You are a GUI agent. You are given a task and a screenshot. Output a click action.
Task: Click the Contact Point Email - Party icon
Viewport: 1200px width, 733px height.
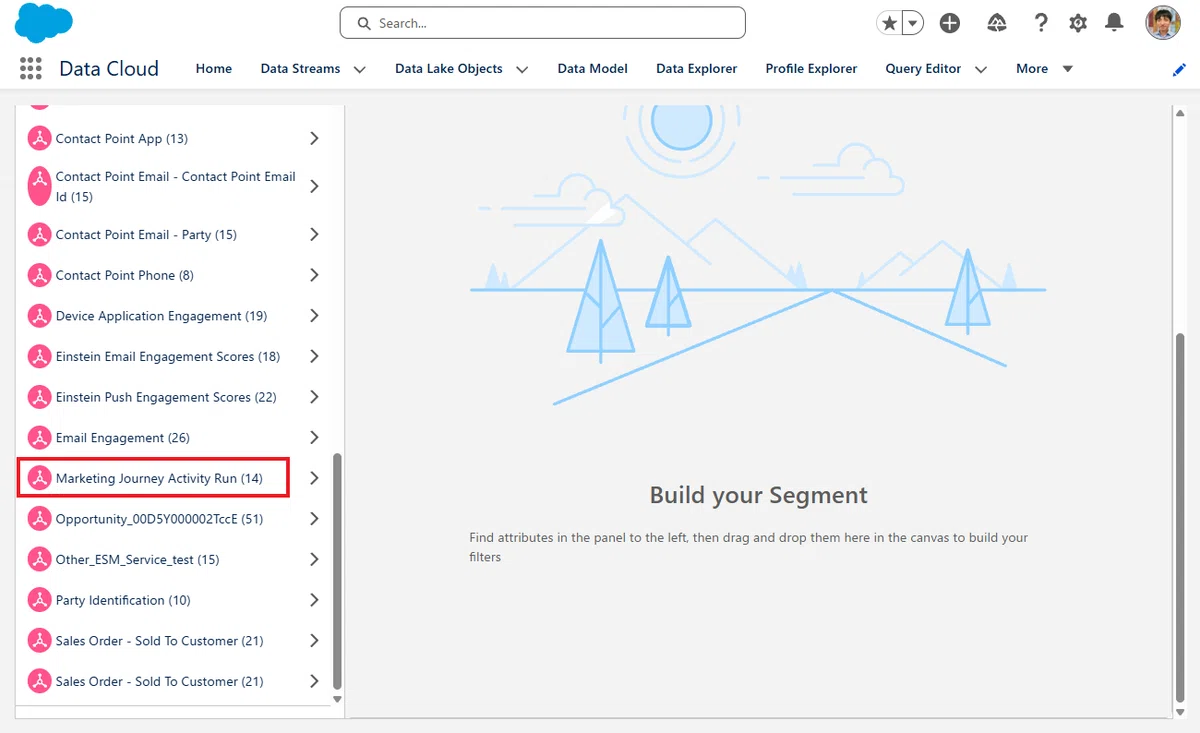(39, 234)
